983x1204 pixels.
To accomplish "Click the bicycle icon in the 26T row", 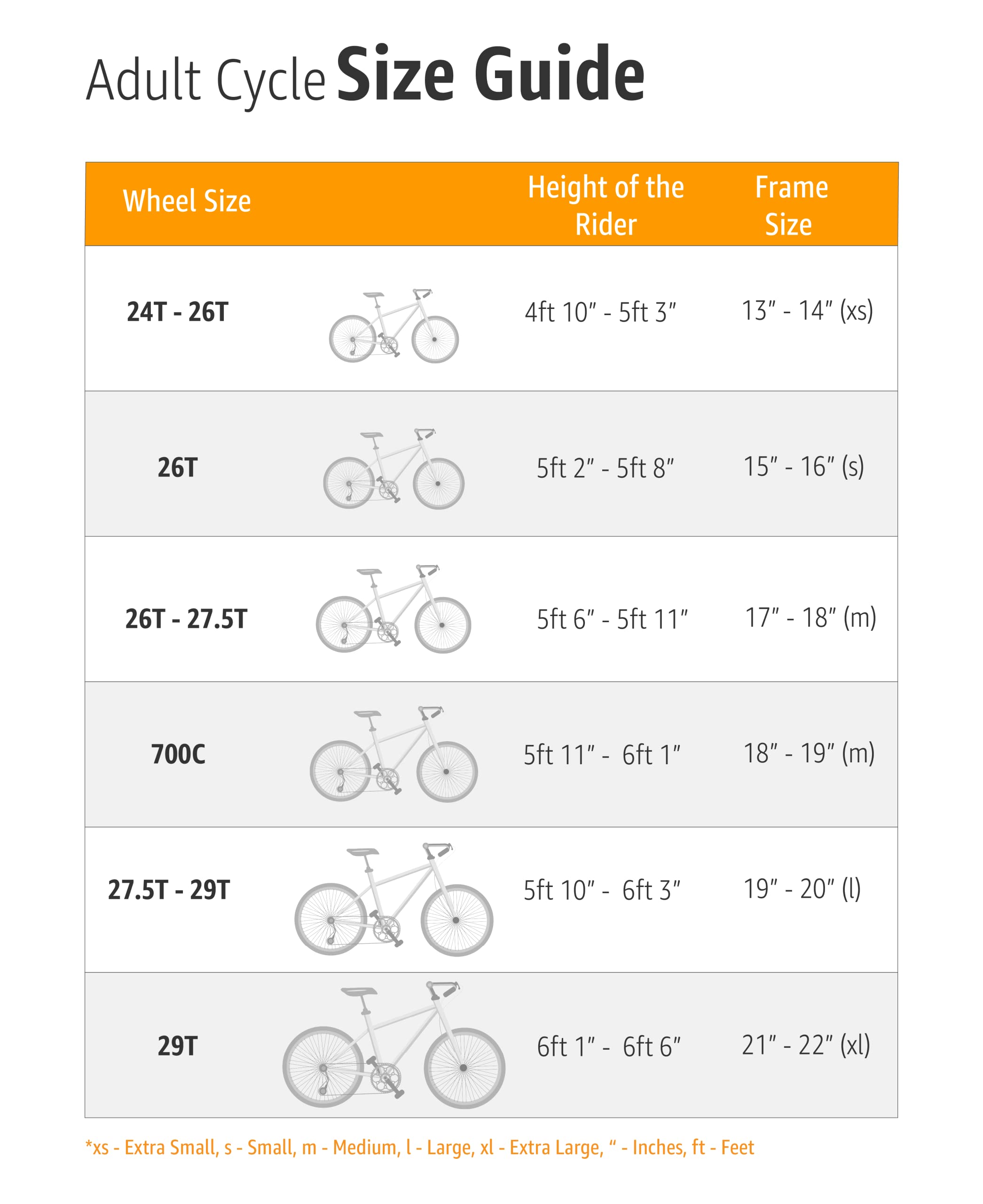I will (393, 469).
